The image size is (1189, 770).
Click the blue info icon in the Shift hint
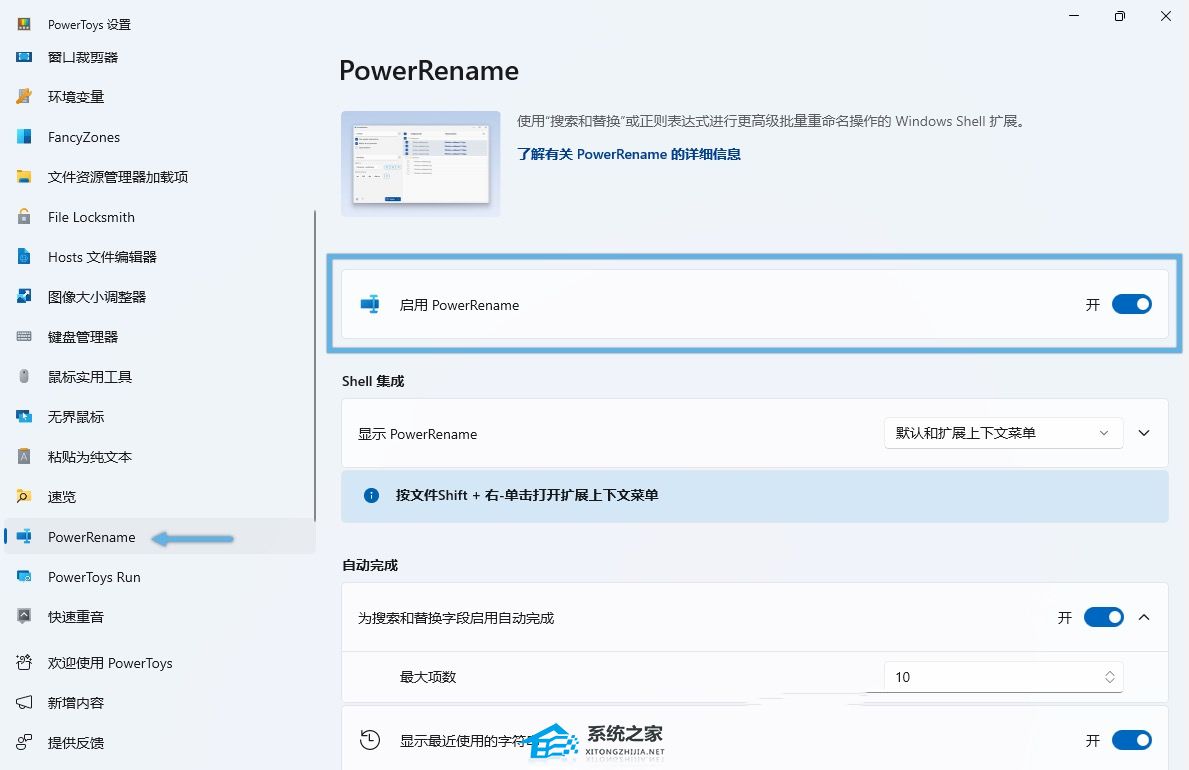click(372, 495)
